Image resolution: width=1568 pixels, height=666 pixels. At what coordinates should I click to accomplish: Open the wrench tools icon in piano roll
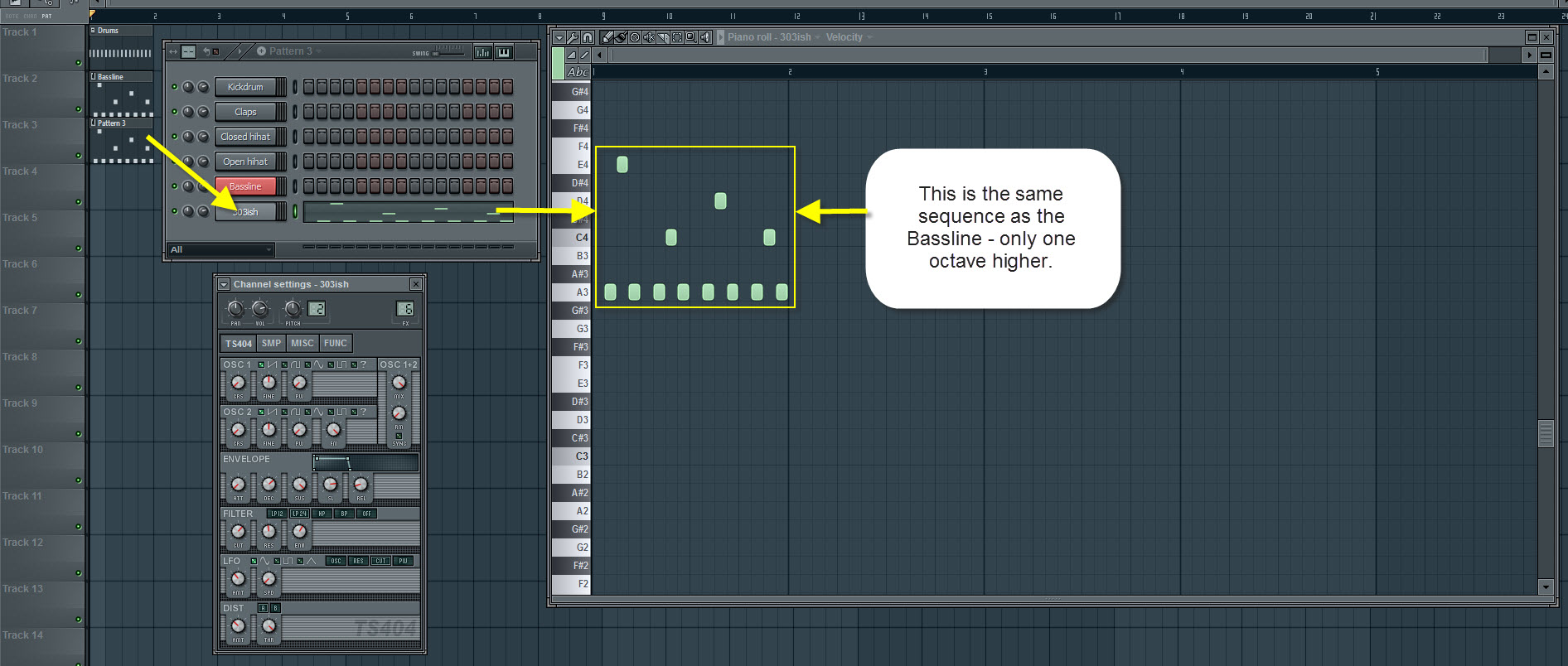tap(573, 37)
